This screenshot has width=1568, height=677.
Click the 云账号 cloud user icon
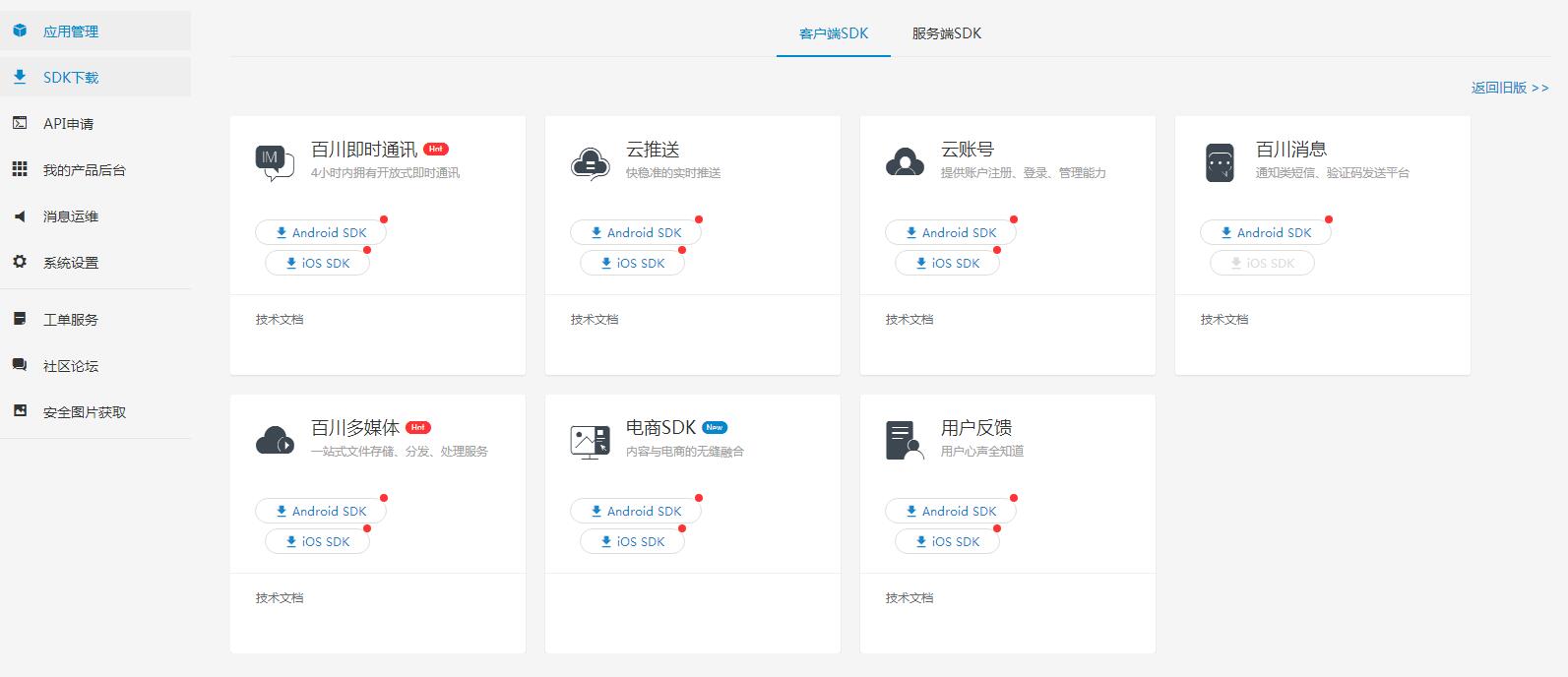click(x=905, y=161)
